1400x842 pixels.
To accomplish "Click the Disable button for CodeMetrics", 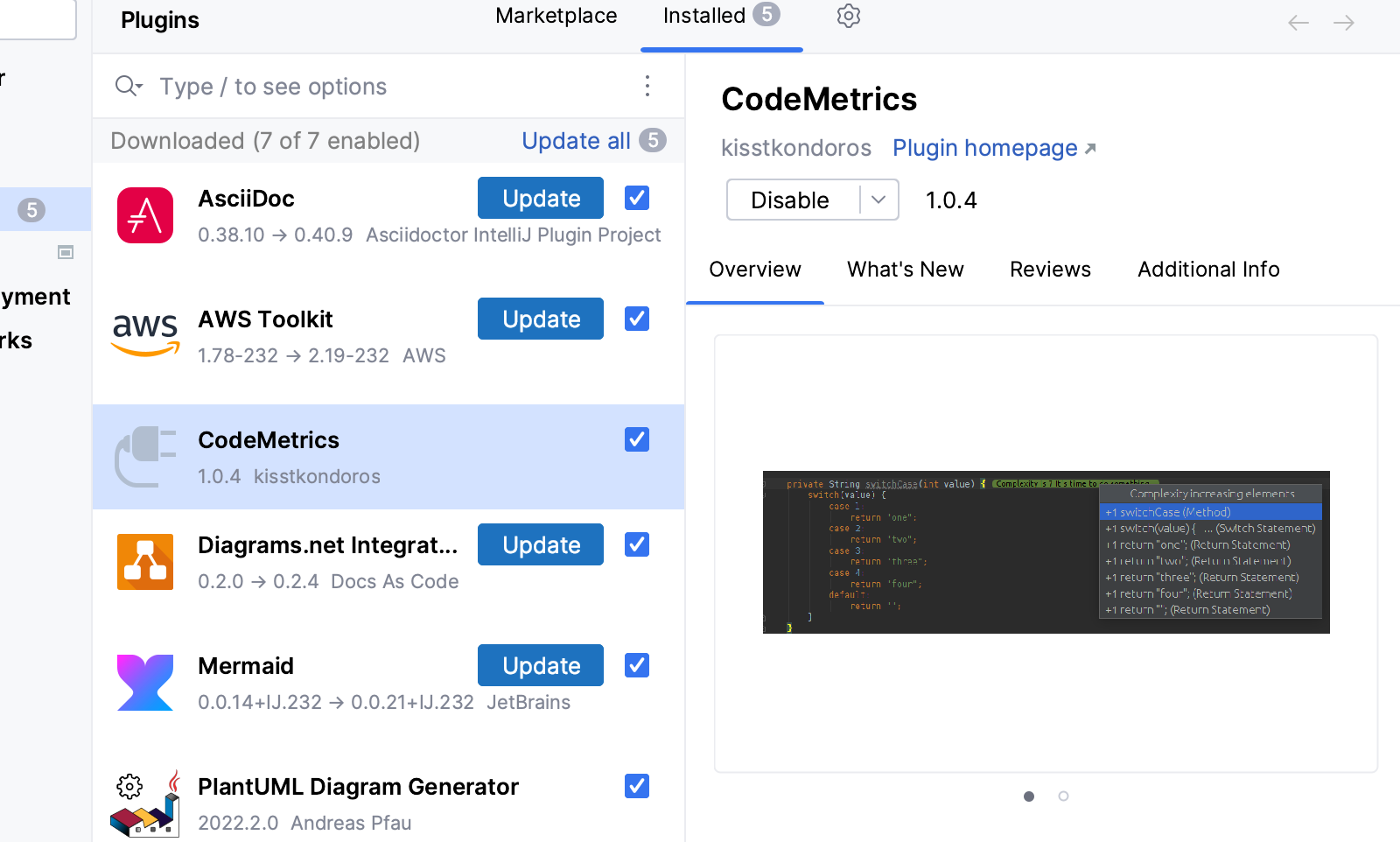I will click(791, 200).
